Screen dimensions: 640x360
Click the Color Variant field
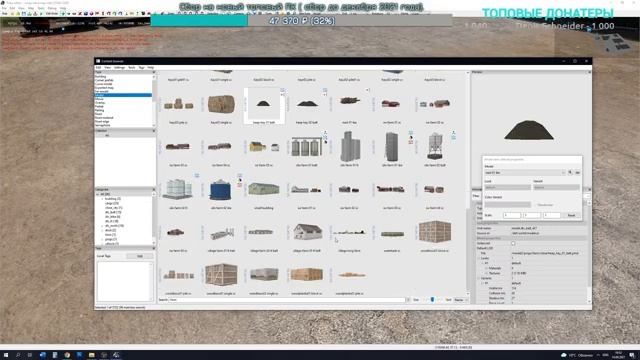pyautogui.click(x=507, y=204)
